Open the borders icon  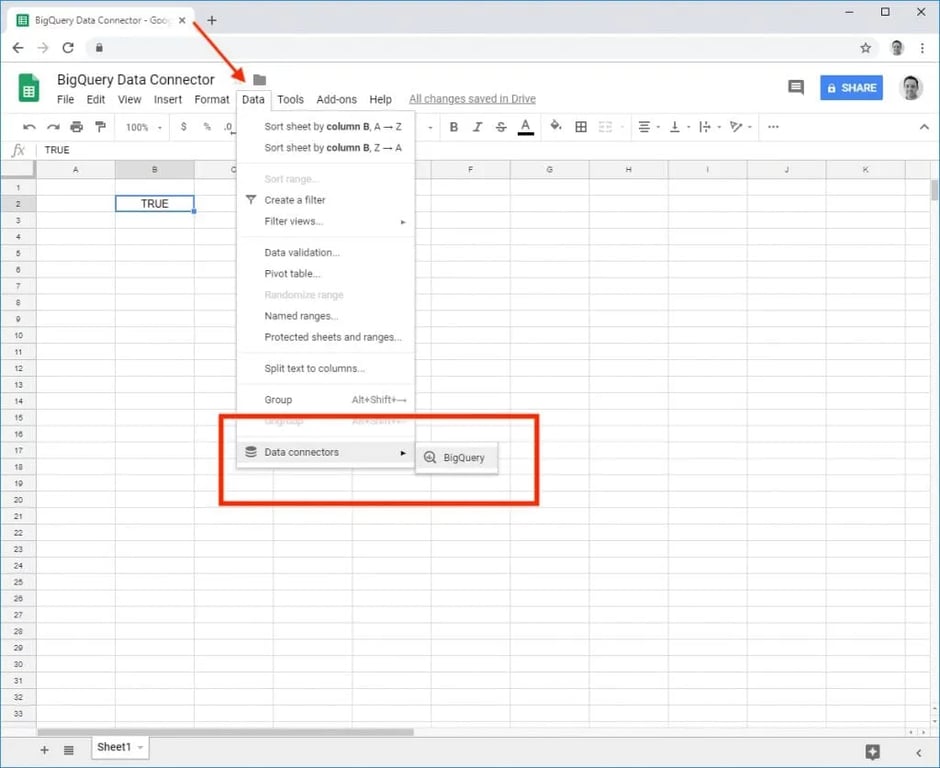pyautogui.click(x=581, y=127)
